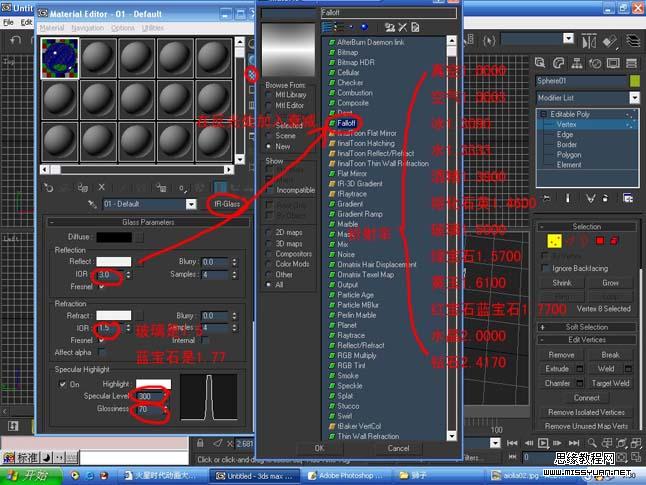Select Scene browse-from radio button
646x485 pixels.
click(269, 136)
